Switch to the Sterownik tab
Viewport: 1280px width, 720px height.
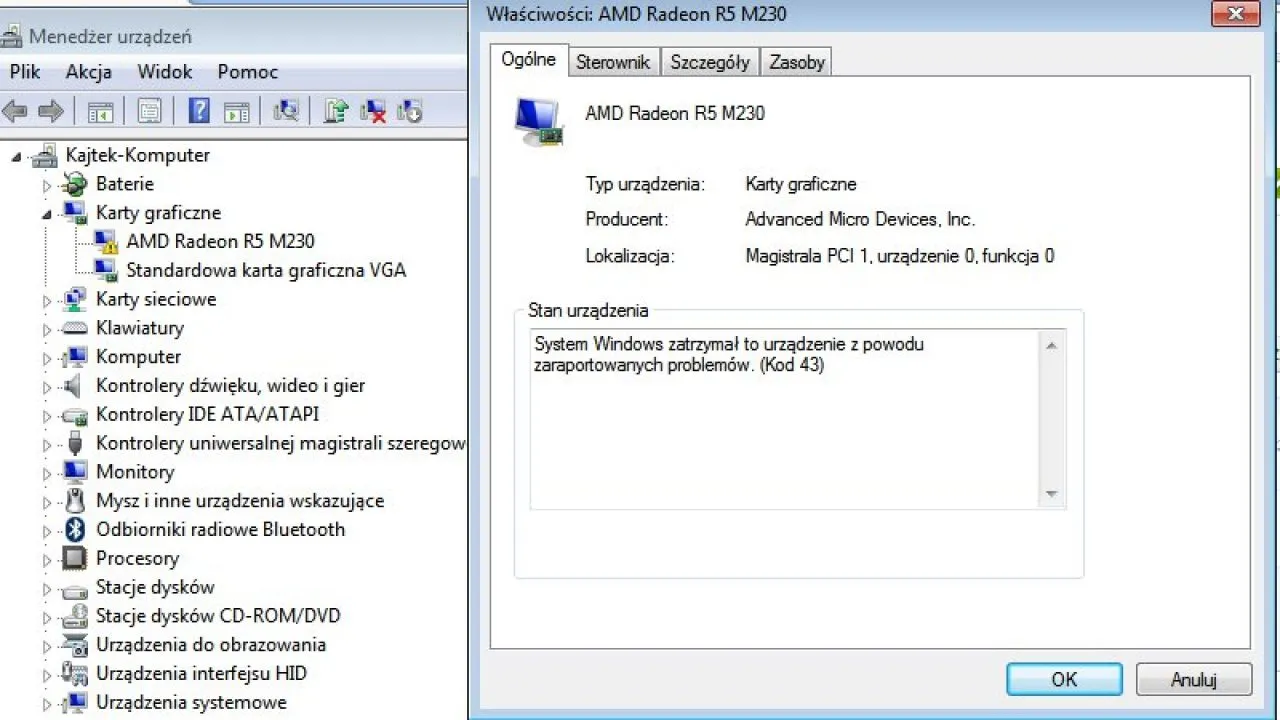tap(613, 61)
